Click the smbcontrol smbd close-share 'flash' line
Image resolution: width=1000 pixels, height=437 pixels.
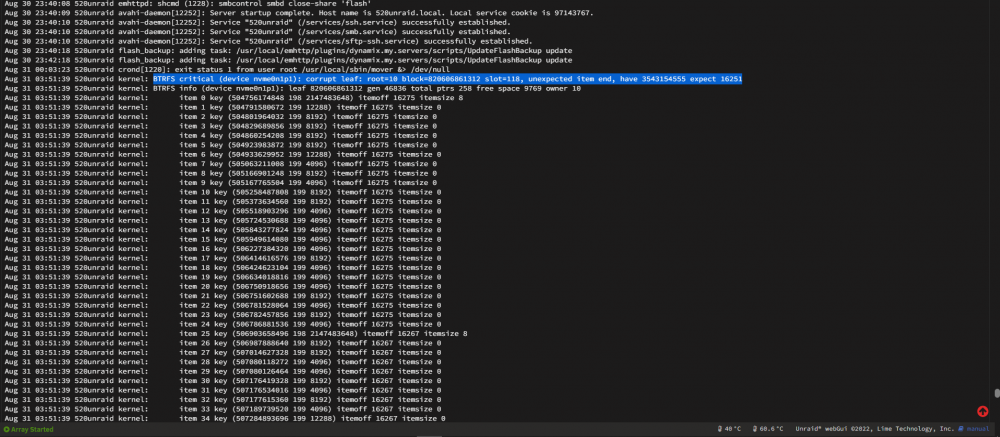pyautogui.click(x=188, y=3)
